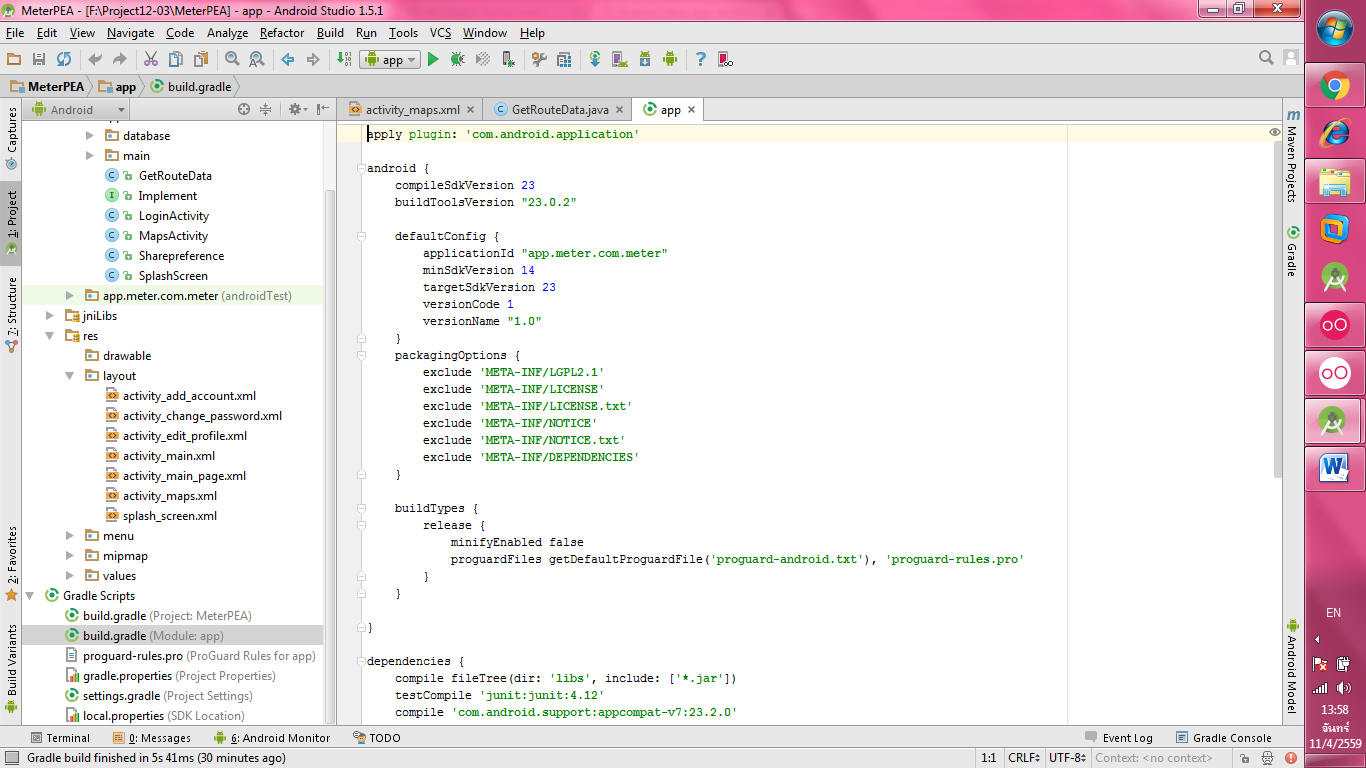Click the Save All icon
Screen dimensions: 1366x768
point(39,60)
